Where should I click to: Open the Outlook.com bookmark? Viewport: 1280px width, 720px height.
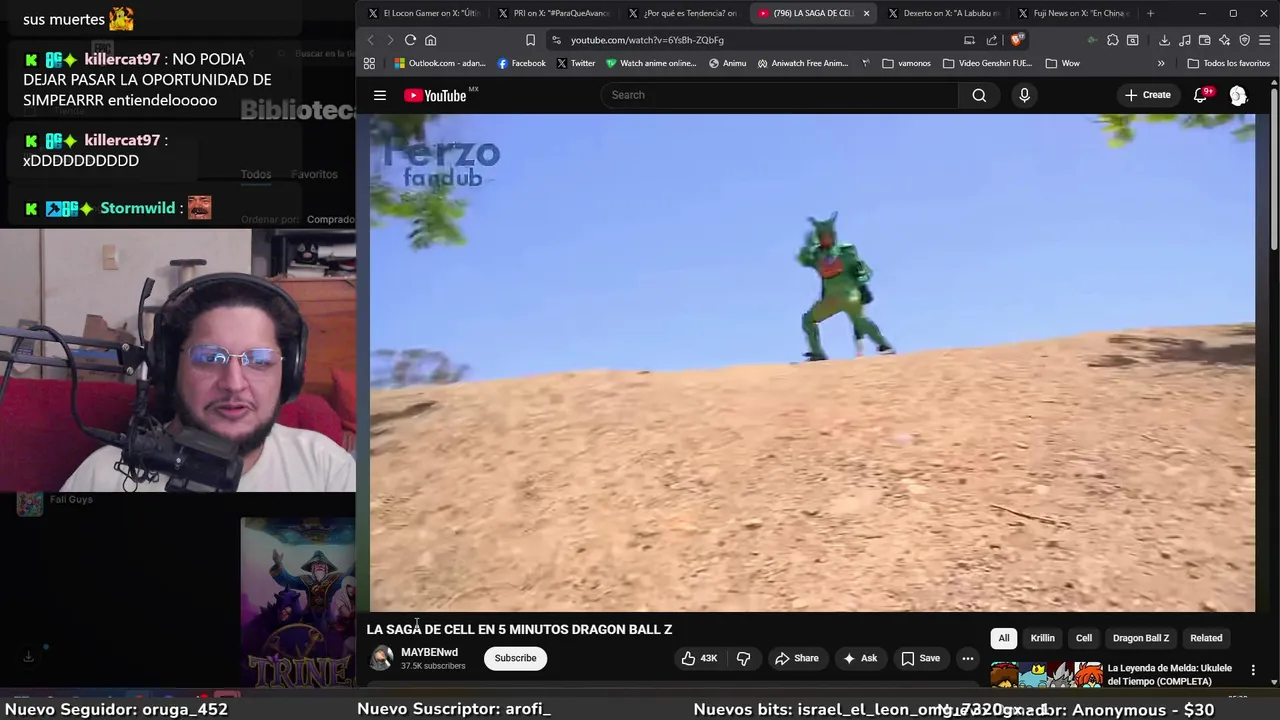pyautogui.click(x=440, y=63)
